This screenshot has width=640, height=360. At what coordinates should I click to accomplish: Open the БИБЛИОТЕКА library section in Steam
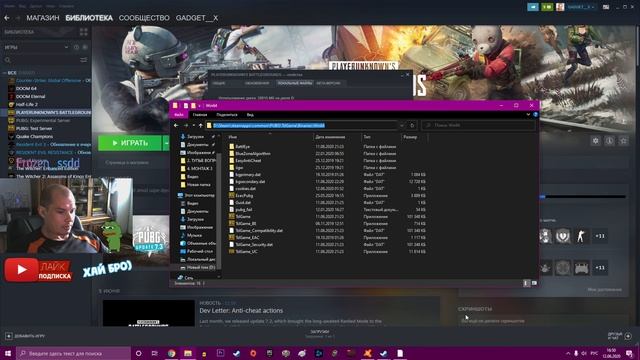[89, 18]
